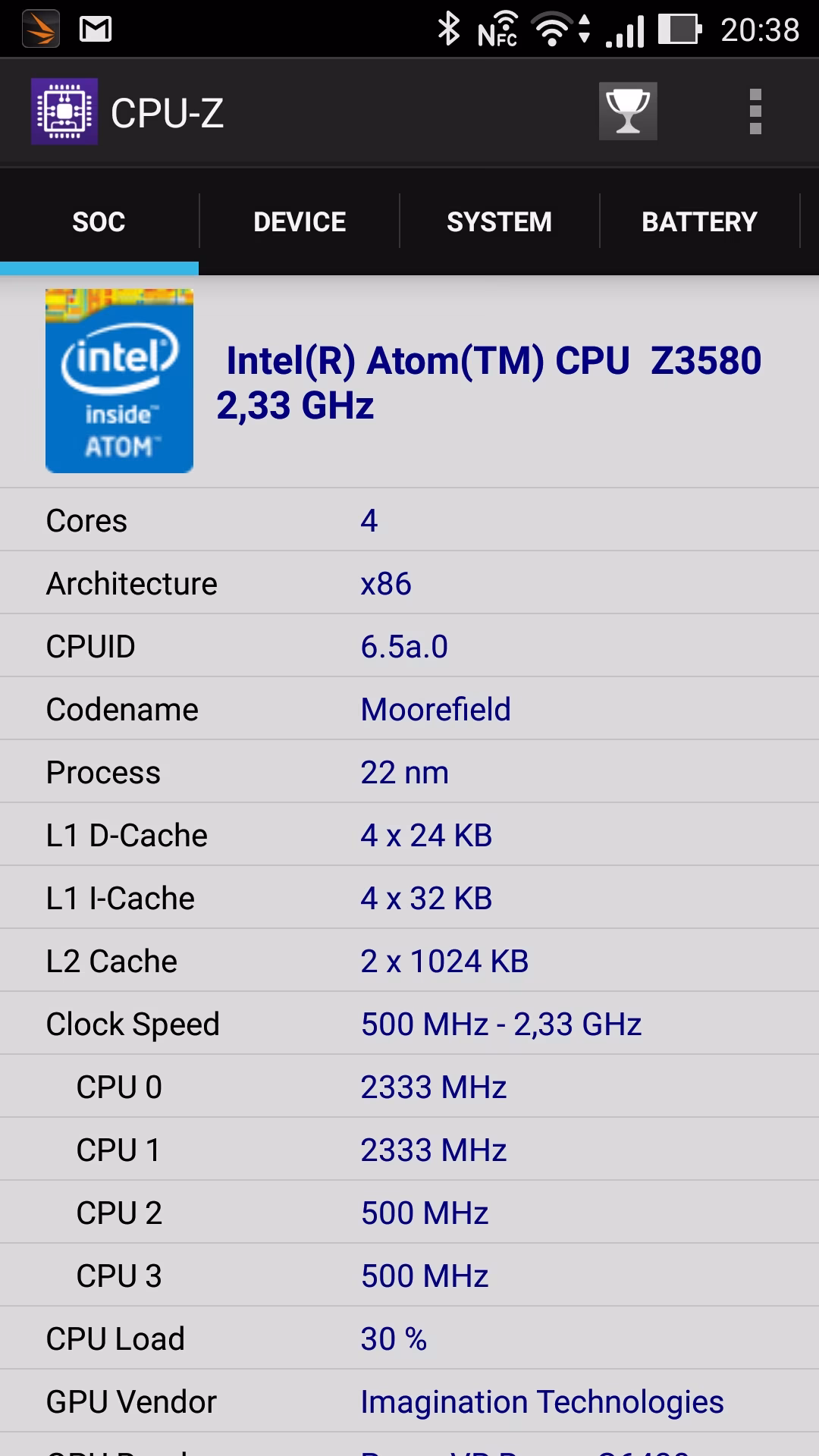Tap the battery status icon
The height and width of the screenshot is (1456, 819).
(679, 30)
